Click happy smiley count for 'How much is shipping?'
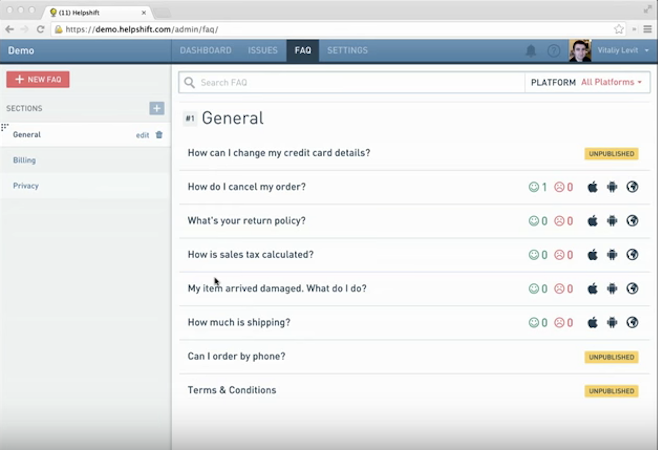This screenshot has width=658, height=450. 538,322
